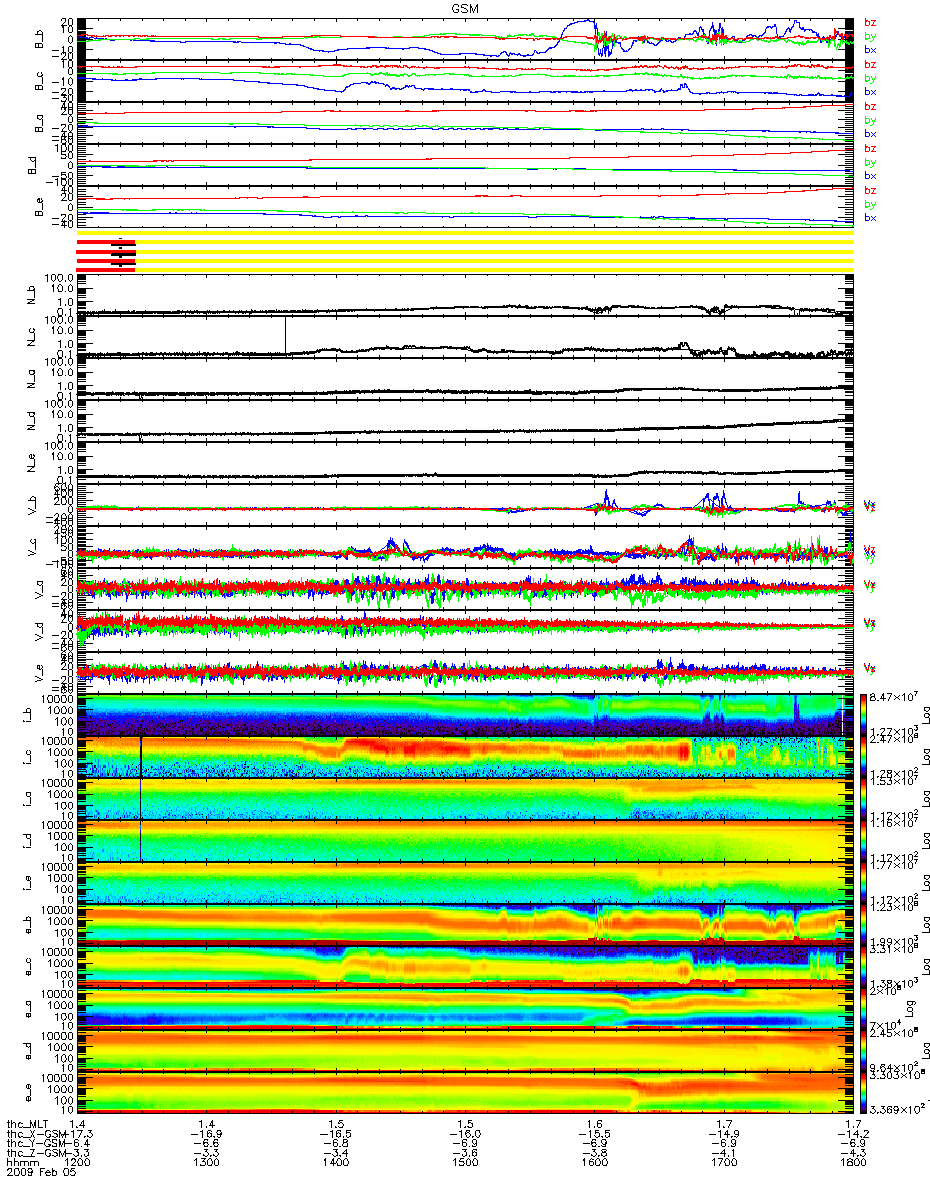930x1200 pixels.
Task: Select the V_d velocity panel label
Action: tap(38, 631)
